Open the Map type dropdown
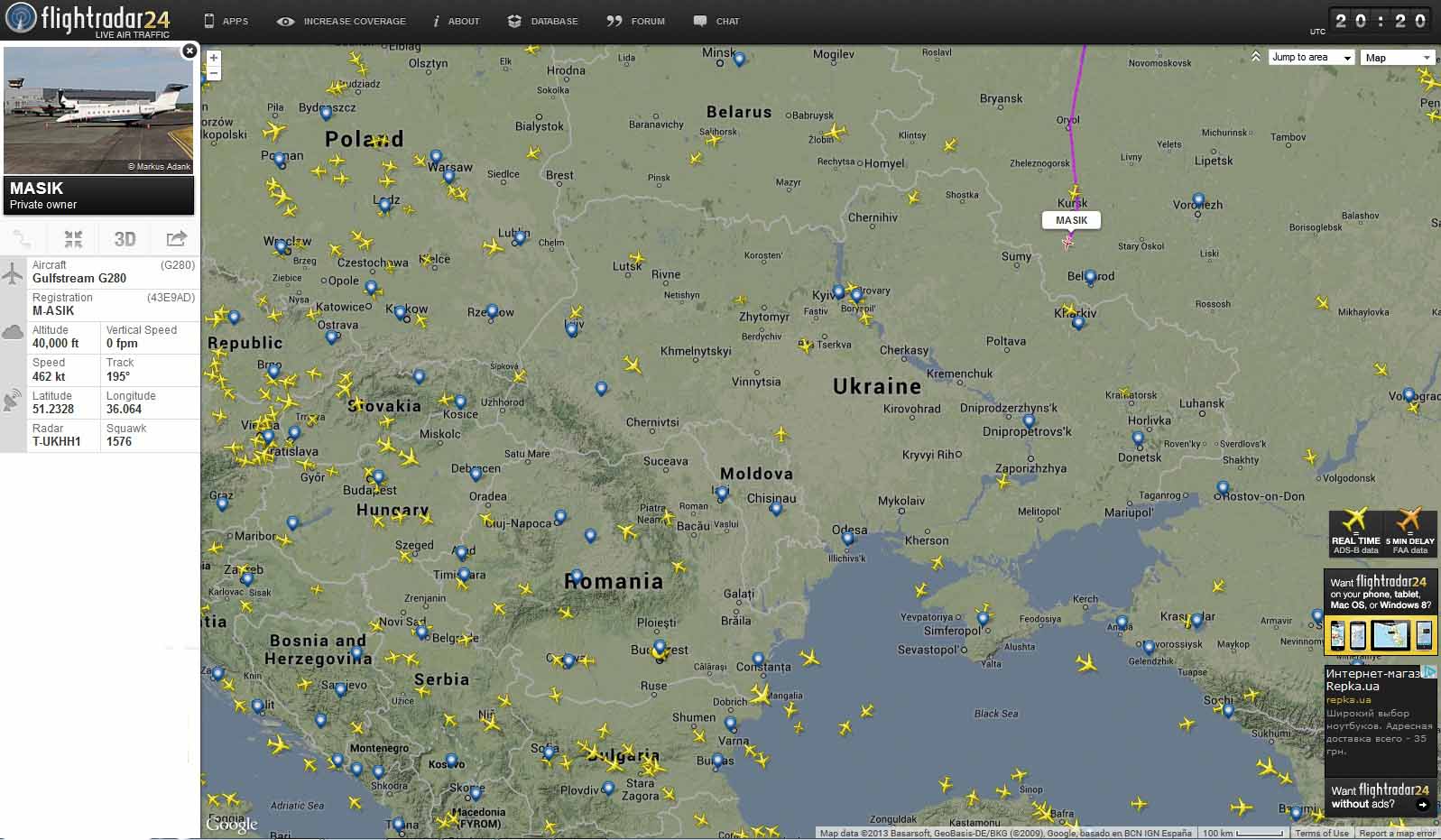Screen dimensions: 1441x840 1397,58
